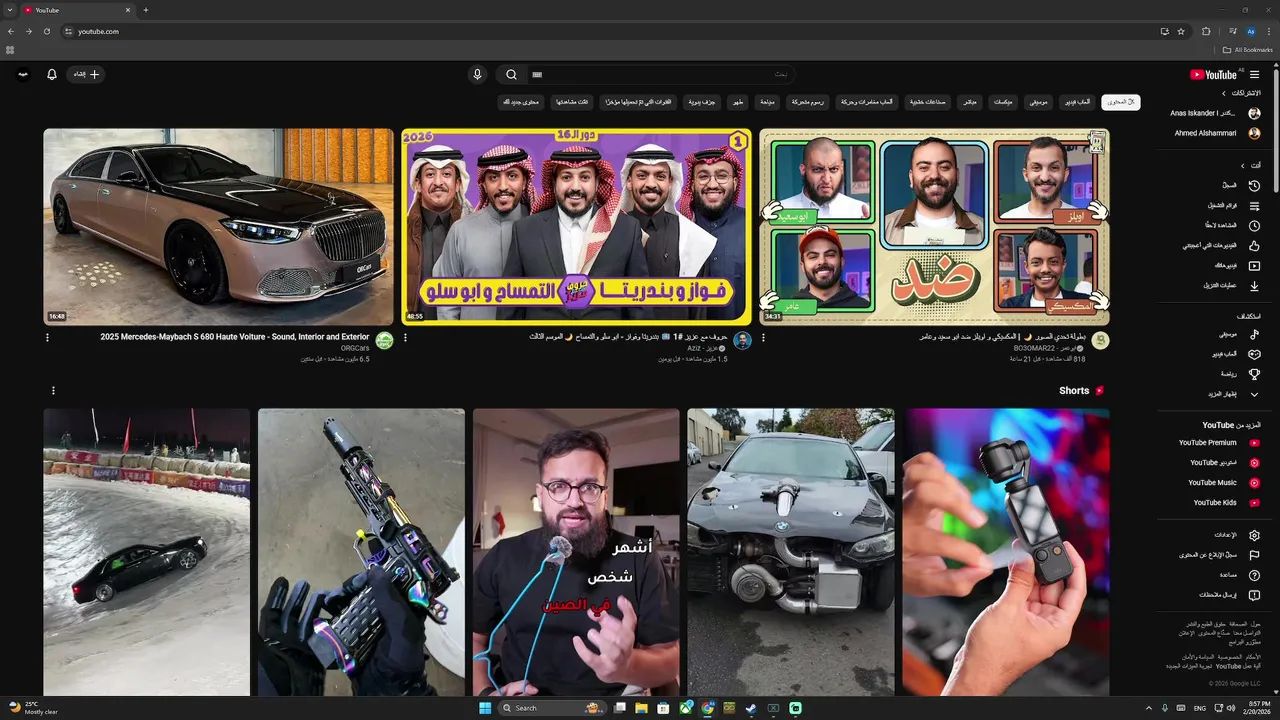Open the taskbar weather widget
Image resolution: width=1280 pixels, height=720 pixels.
click(x=34, y=708)
